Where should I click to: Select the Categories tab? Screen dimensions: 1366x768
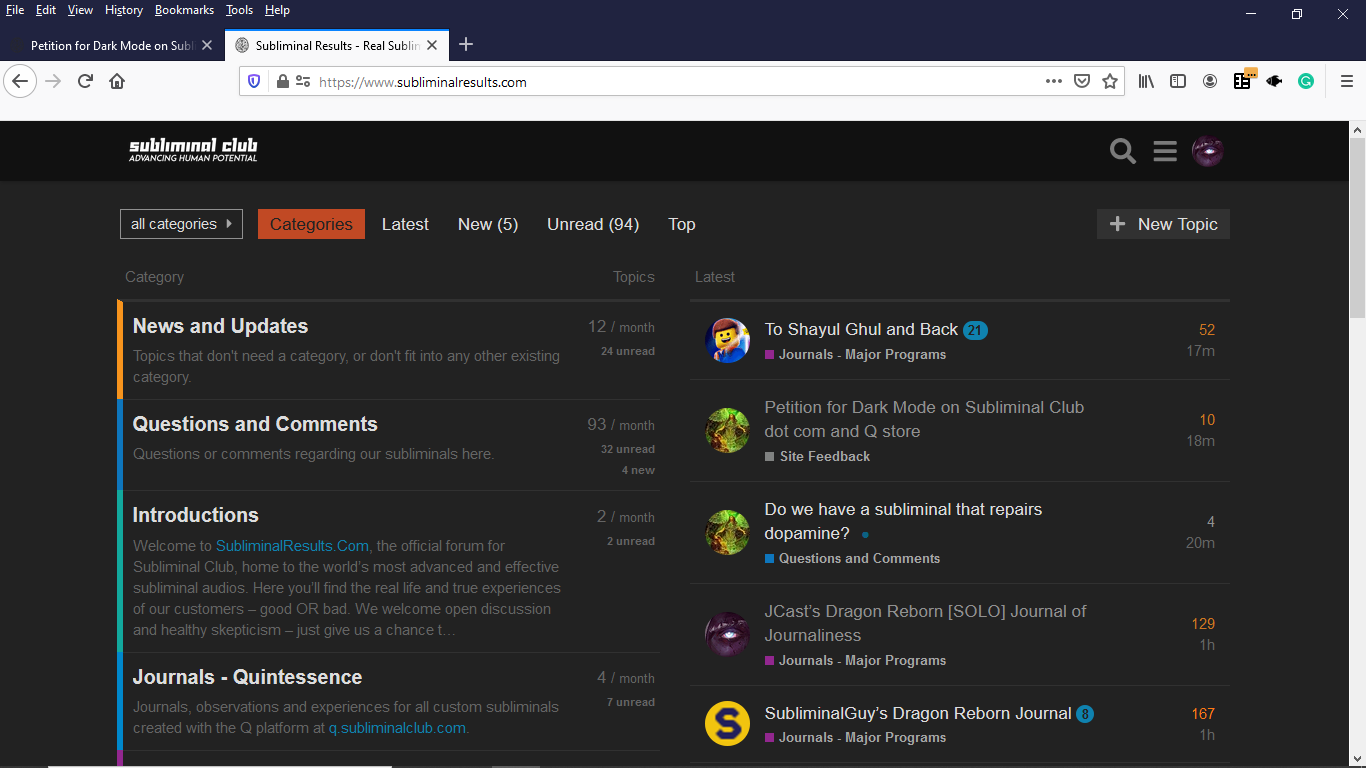pos(311,224)
